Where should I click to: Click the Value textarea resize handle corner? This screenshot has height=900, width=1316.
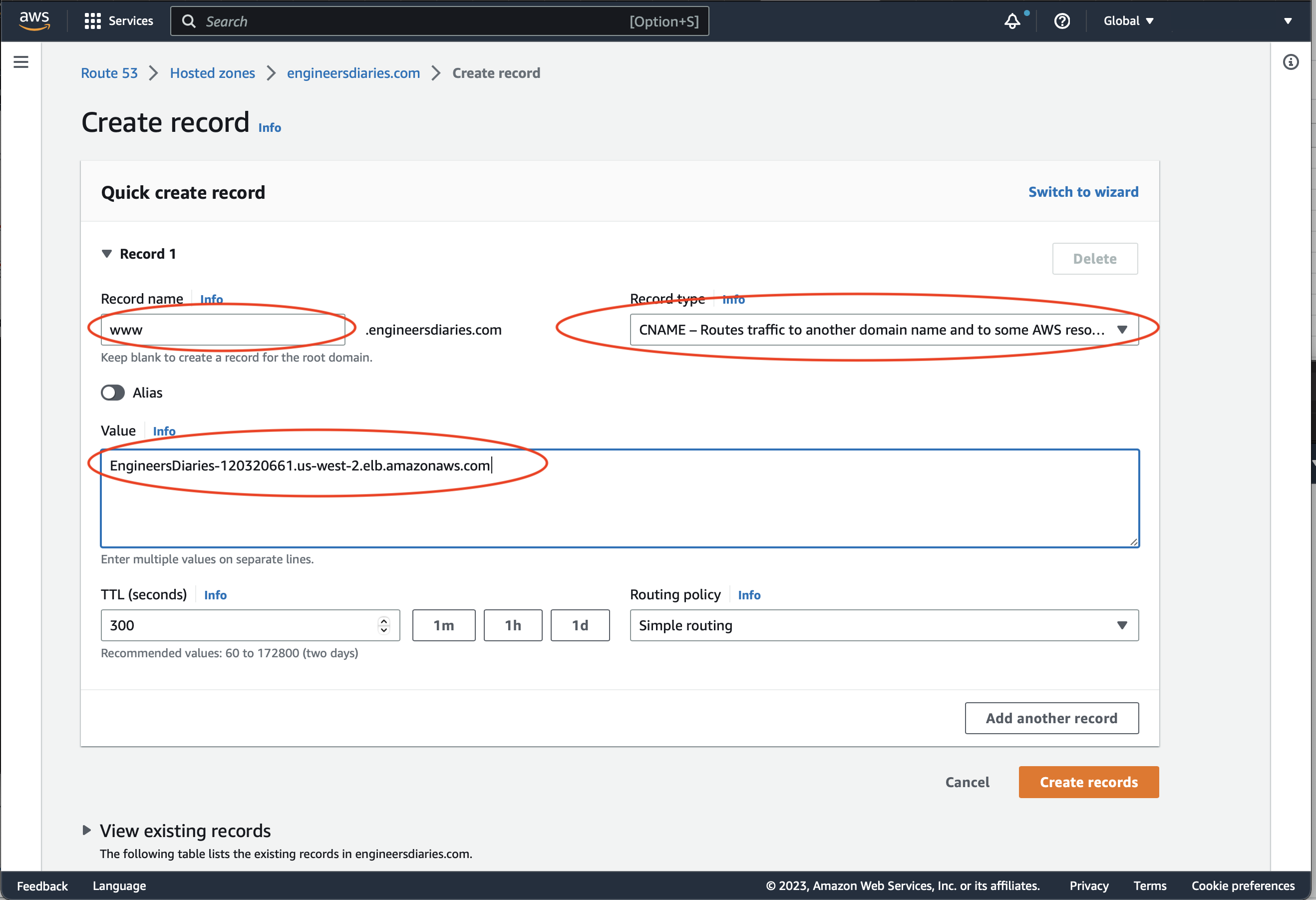coord(1134,542)
